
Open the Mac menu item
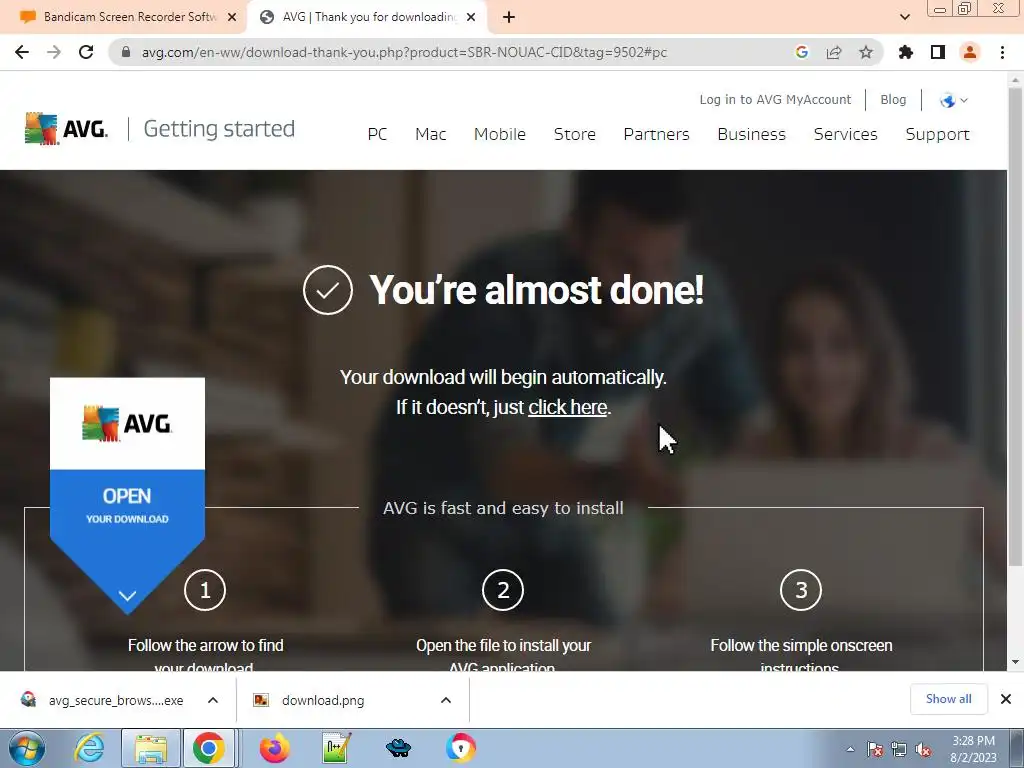point(430,134)
